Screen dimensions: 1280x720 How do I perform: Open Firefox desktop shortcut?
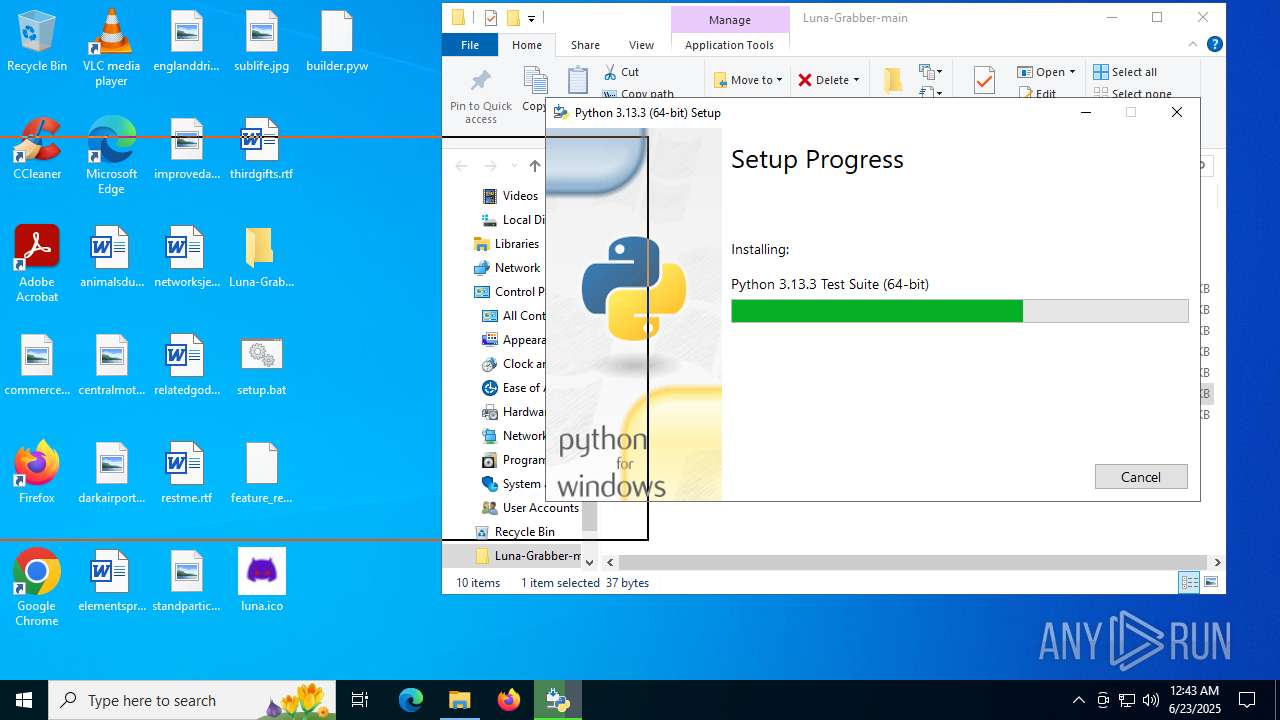pos(37,472)
